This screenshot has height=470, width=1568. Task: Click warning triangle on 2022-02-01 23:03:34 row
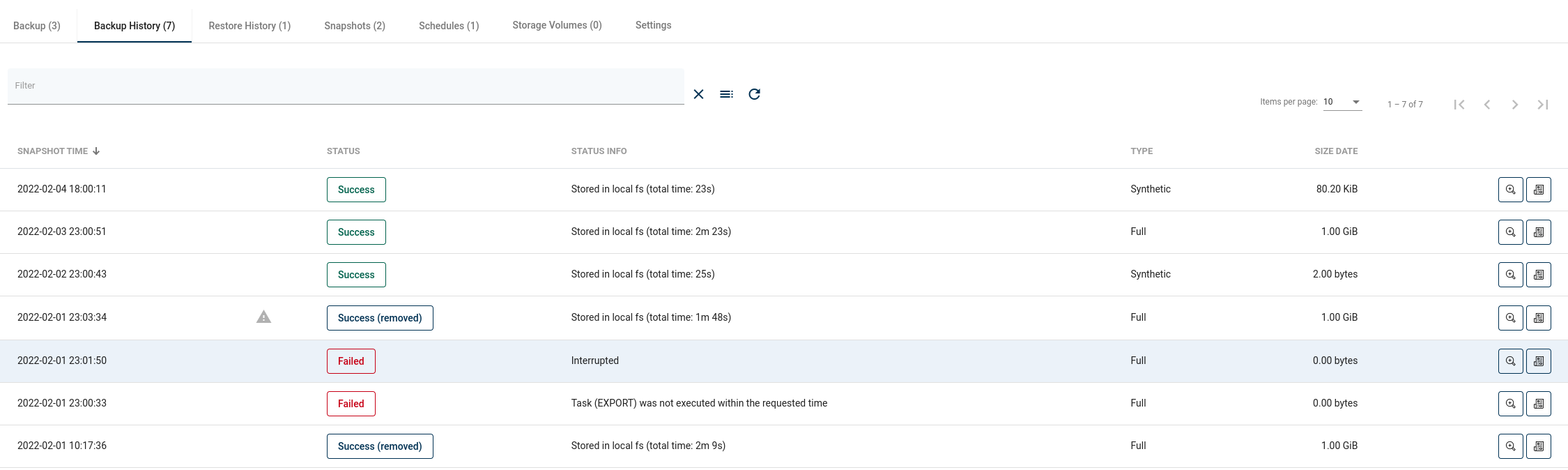pyautogui.click(x=263, y=317)
